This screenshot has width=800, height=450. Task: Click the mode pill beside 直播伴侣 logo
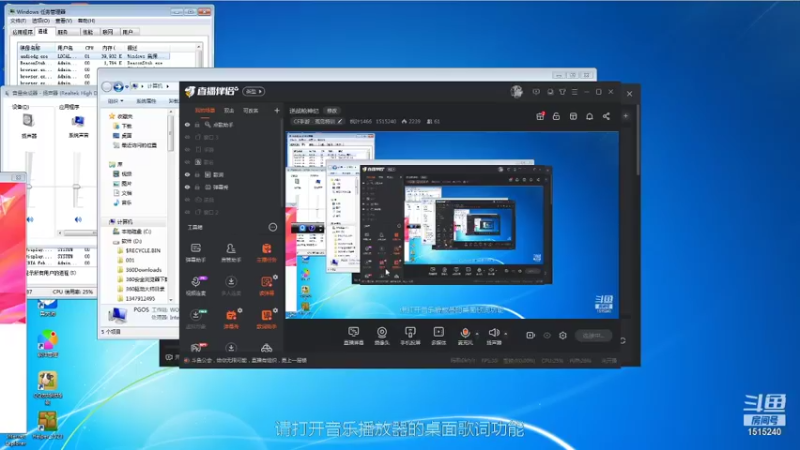254,91
